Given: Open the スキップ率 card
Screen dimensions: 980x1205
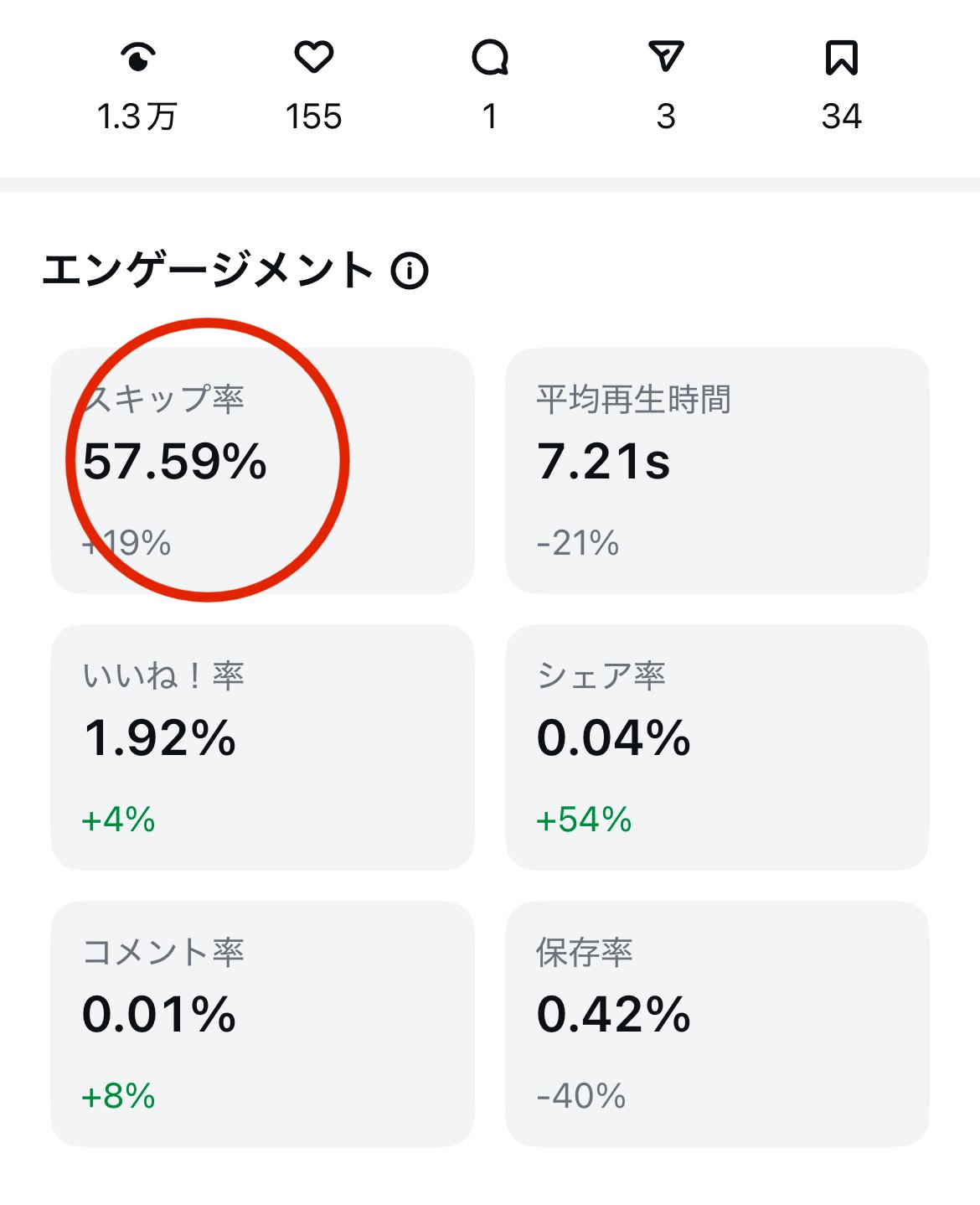Looking at the screenshot, I should click(x=262, y=471).
